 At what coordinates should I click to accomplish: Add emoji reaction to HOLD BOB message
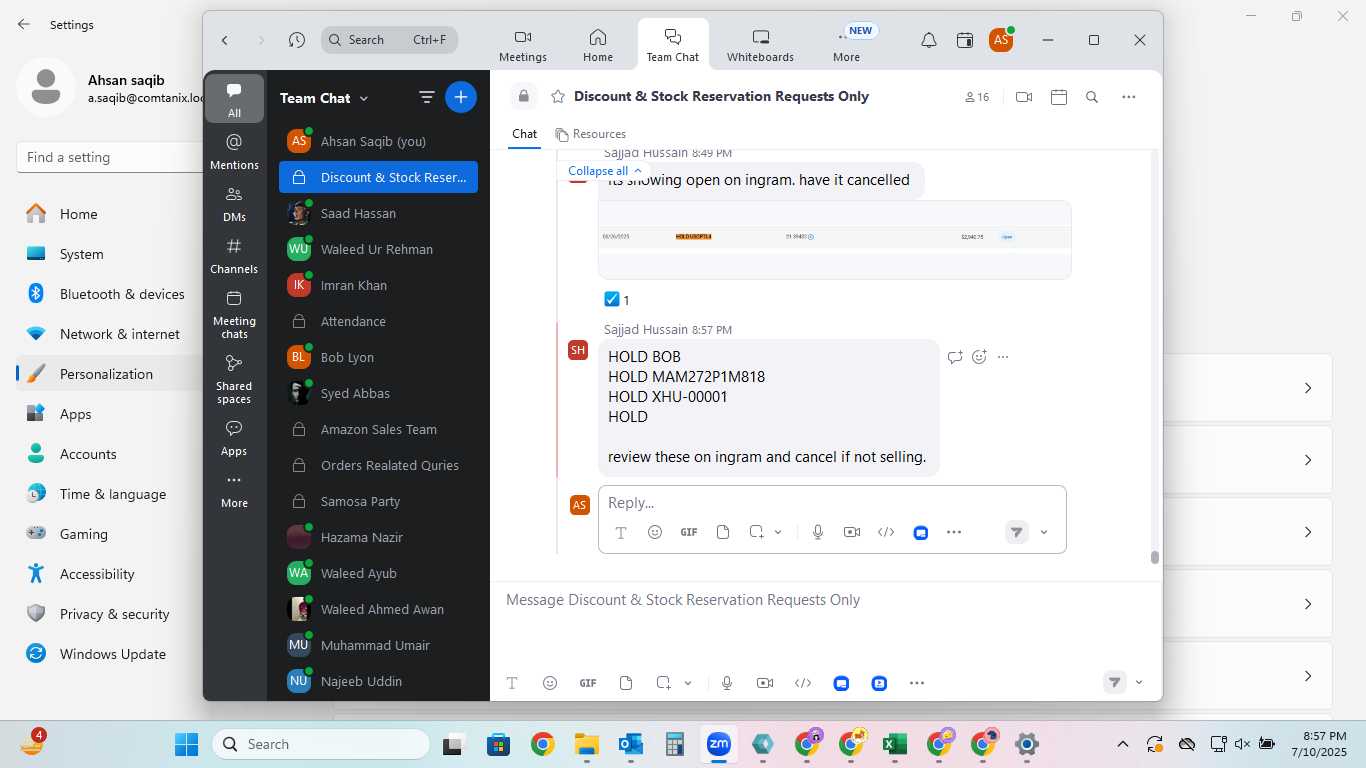click(x=980, y=357)
